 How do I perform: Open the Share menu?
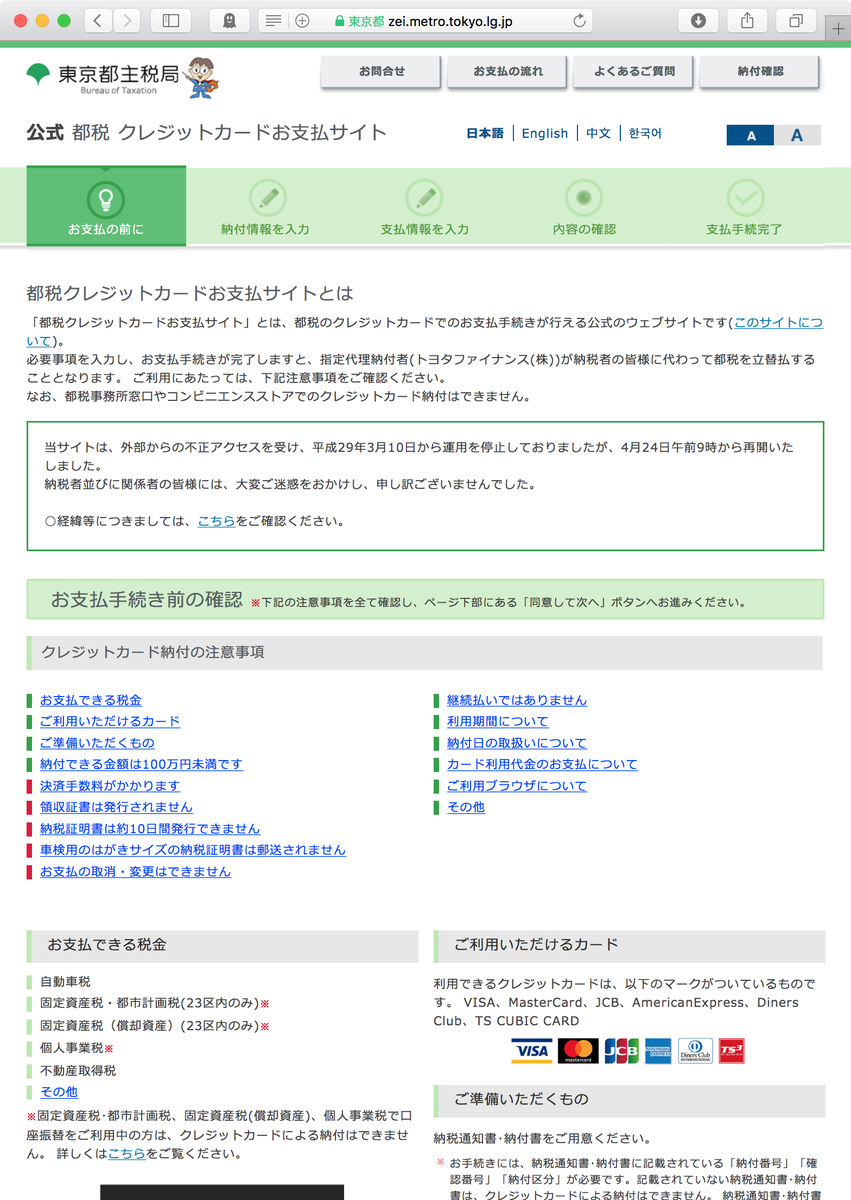pos(747,20)
